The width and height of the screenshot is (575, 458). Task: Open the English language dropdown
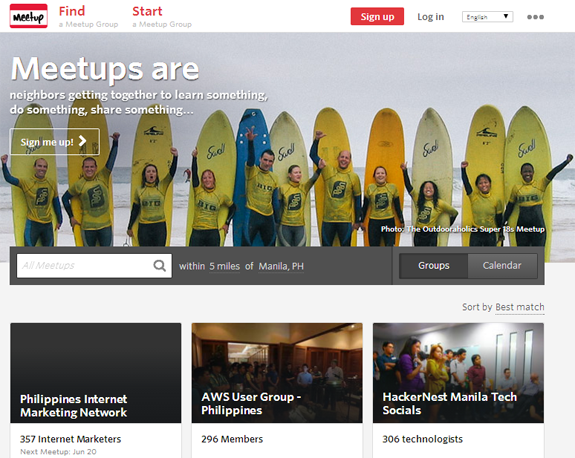tap(487, 17)
